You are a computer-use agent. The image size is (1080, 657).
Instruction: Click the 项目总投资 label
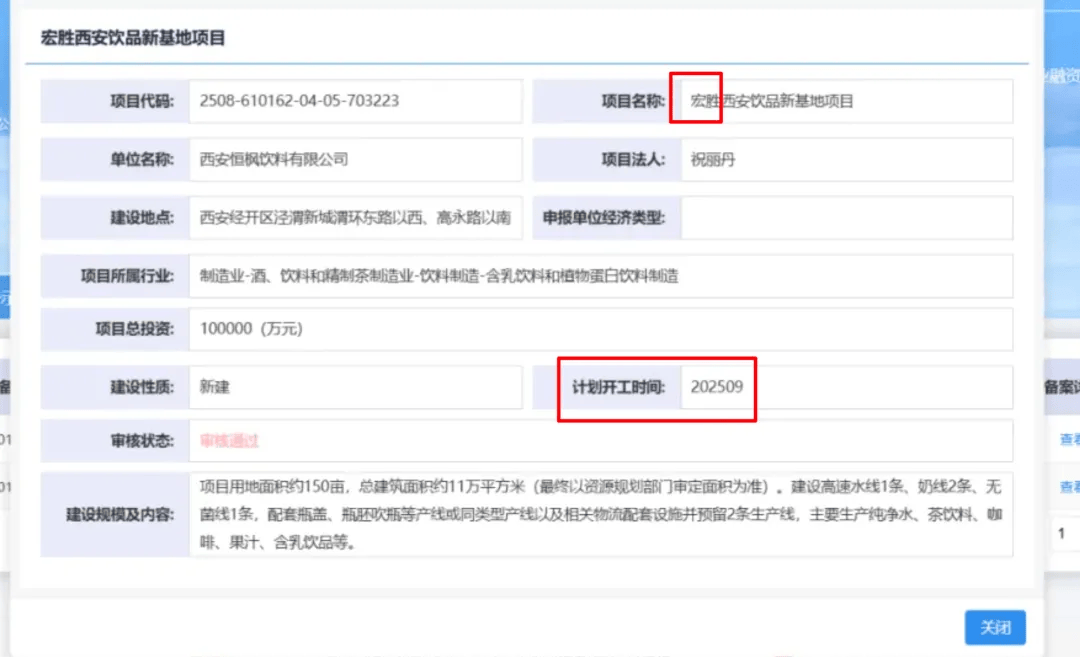134,329
